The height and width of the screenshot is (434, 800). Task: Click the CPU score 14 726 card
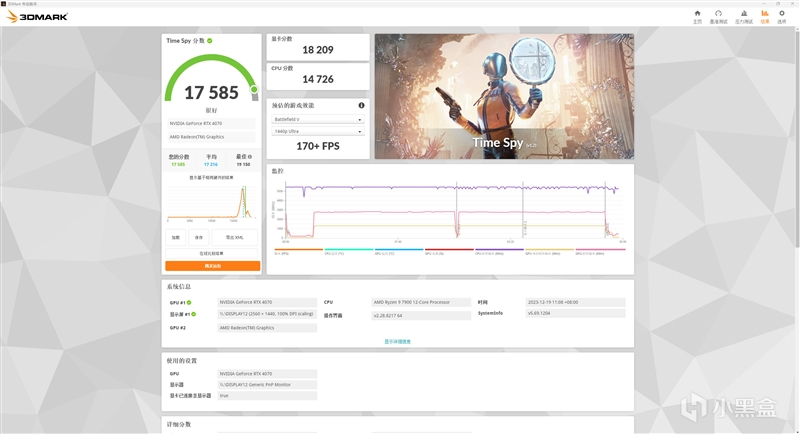click(318, 76)
